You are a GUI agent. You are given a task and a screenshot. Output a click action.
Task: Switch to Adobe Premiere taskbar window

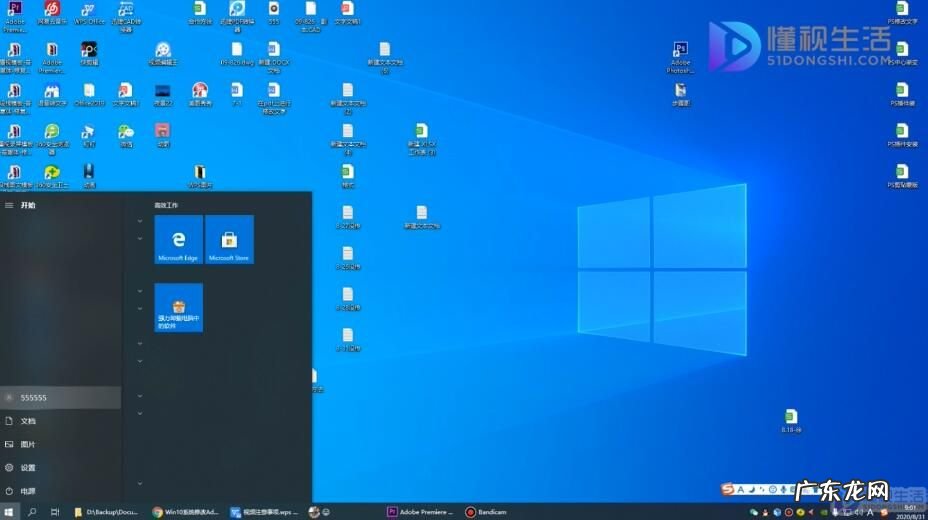coord(420,512)
